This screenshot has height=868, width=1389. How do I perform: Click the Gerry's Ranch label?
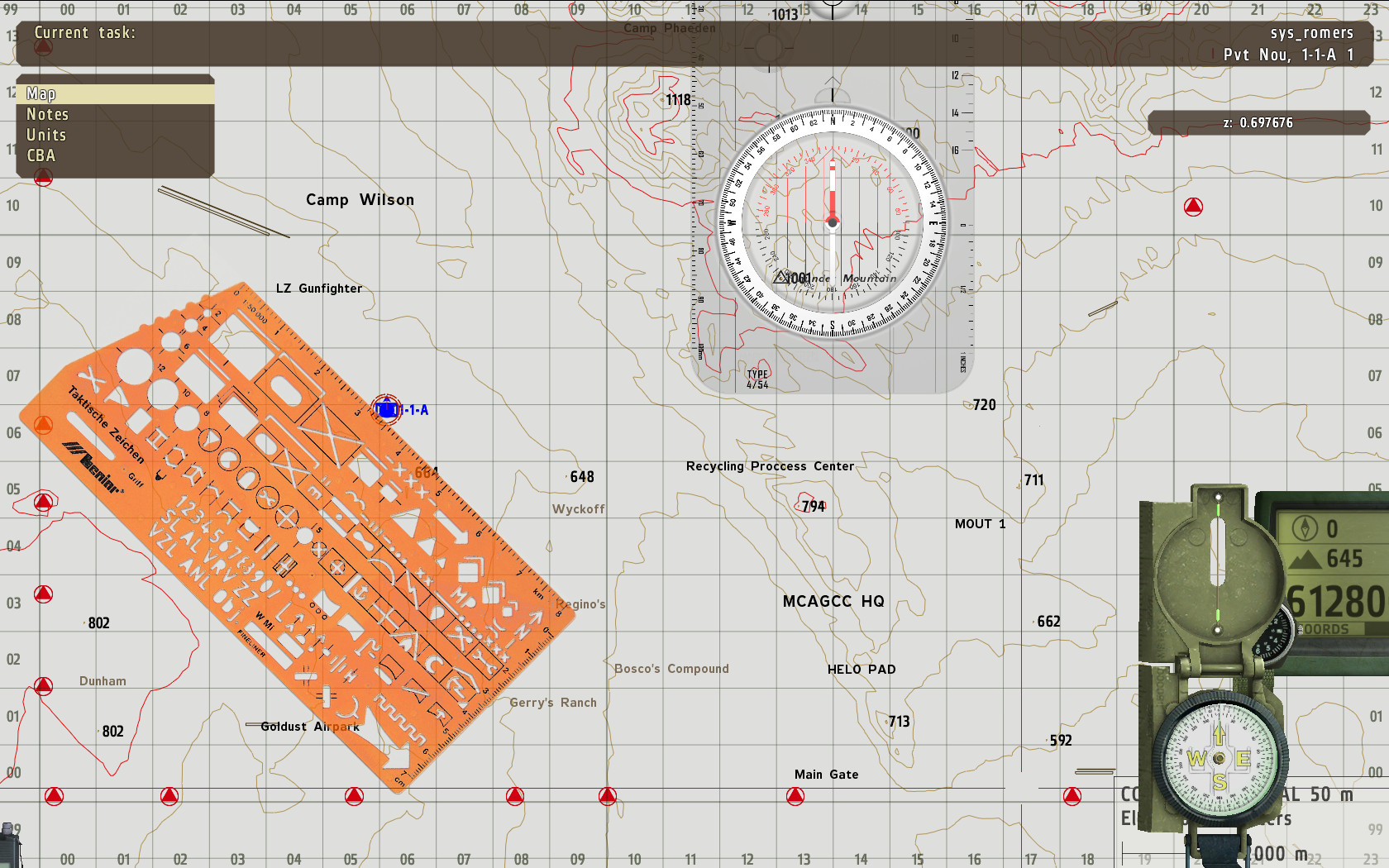(x=553, y=703)
